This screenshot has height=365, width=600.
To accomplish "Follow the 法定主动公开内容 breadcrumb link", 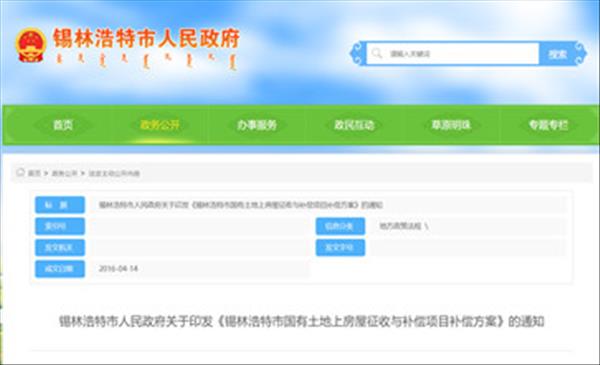I will [x=114, y=173].
